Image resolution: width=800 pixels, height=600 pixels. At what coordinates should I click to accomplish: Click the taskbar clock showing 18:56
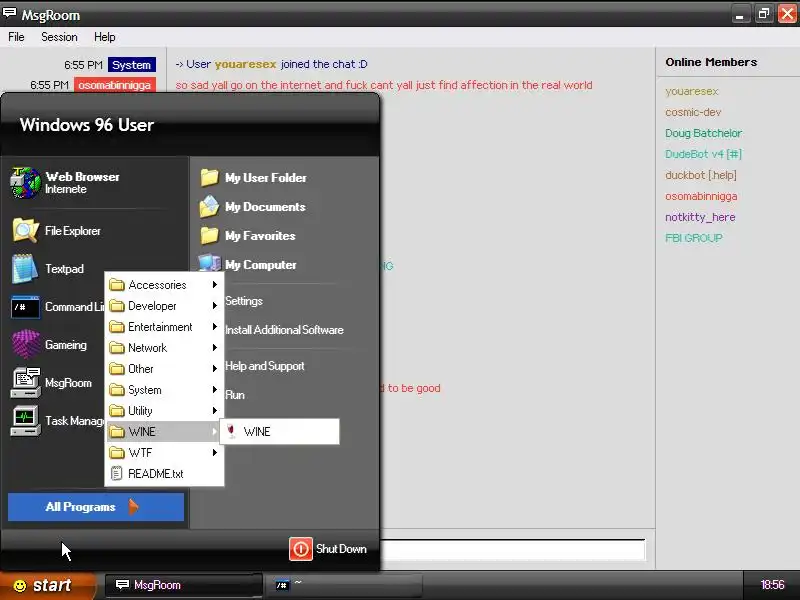click(772, 585)
